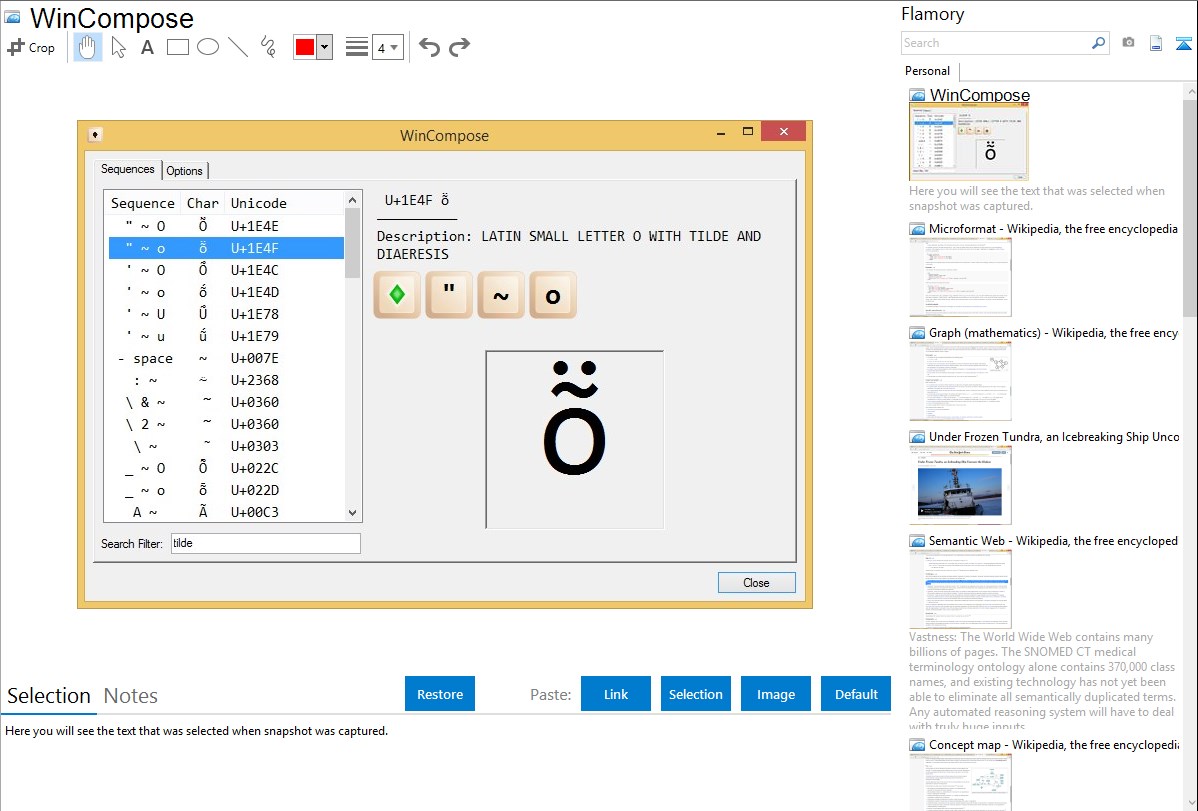
Task: Click the sequence list scroll-up arrow
Action: tap(352, 200)
